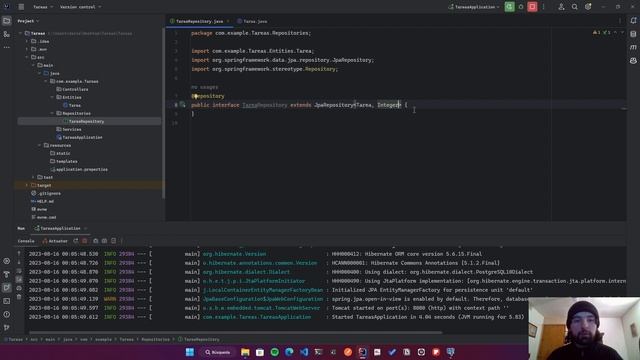640x360 pixels.
Task: Open the Database tool window
Action: pyautogui.click(x=633, y=34)
